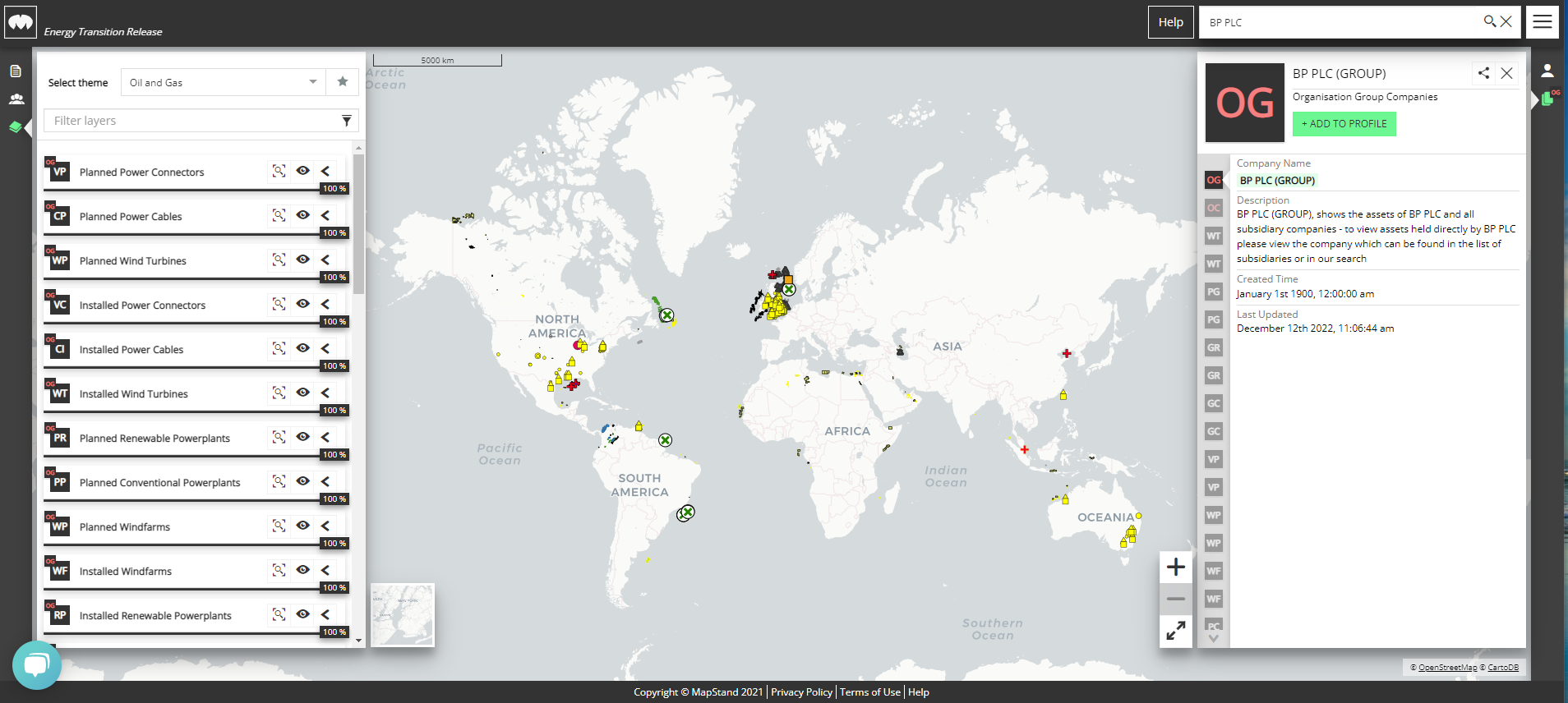Expand options arrow for Installed Power Connectors
1568x703 pixels.
pyautogui.click(x=325, y=304)
